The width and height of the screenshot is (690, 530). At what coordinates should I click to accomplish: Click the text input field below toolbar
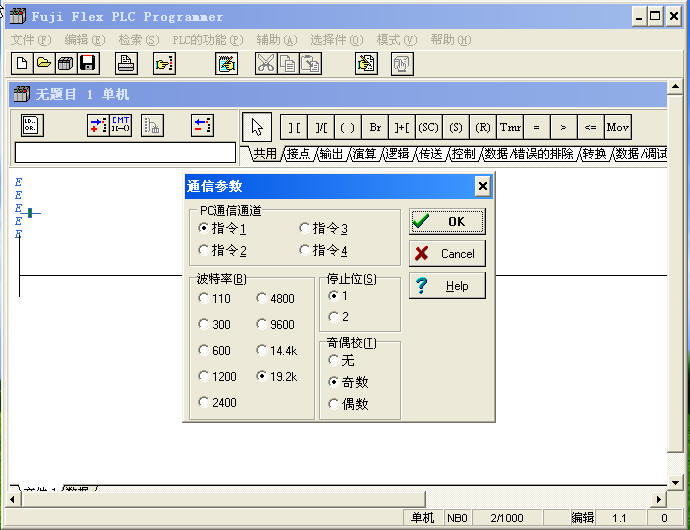click(x=125, y=153)
